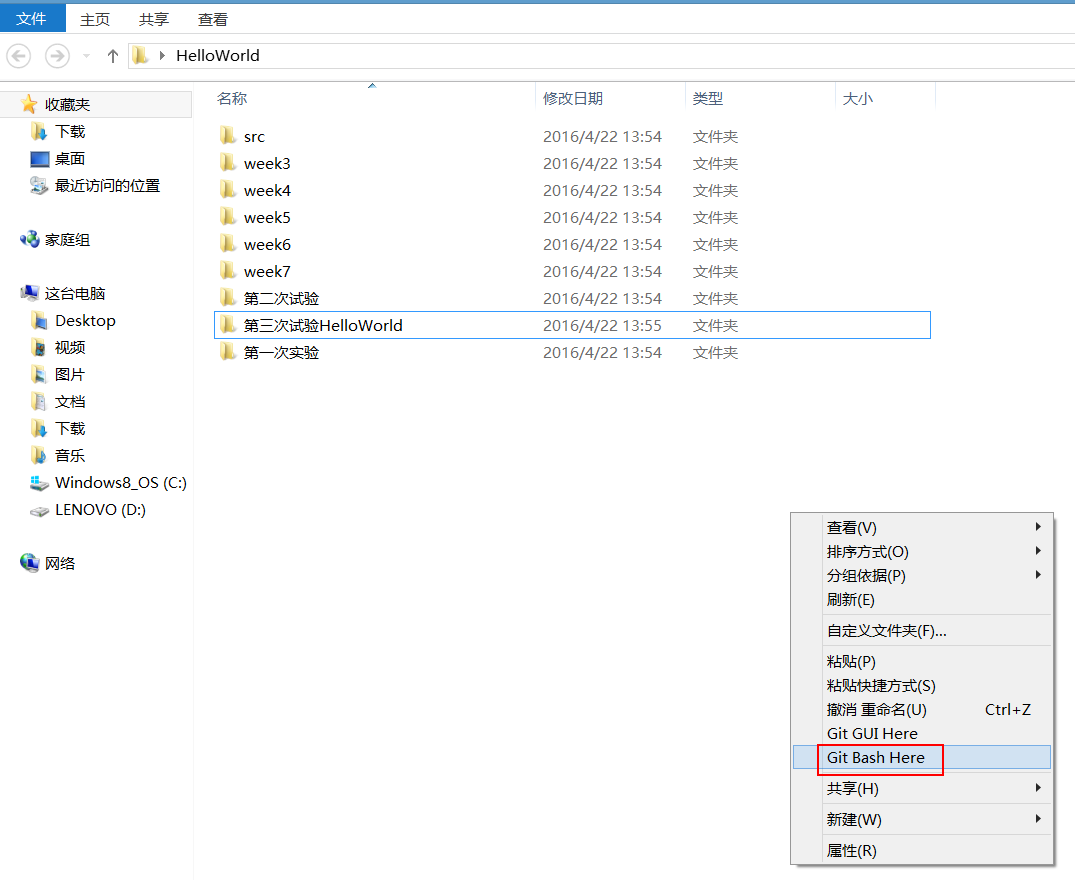Select the 第一次实验 folder icon
The image size is (1075, 880).
(228, 352)
